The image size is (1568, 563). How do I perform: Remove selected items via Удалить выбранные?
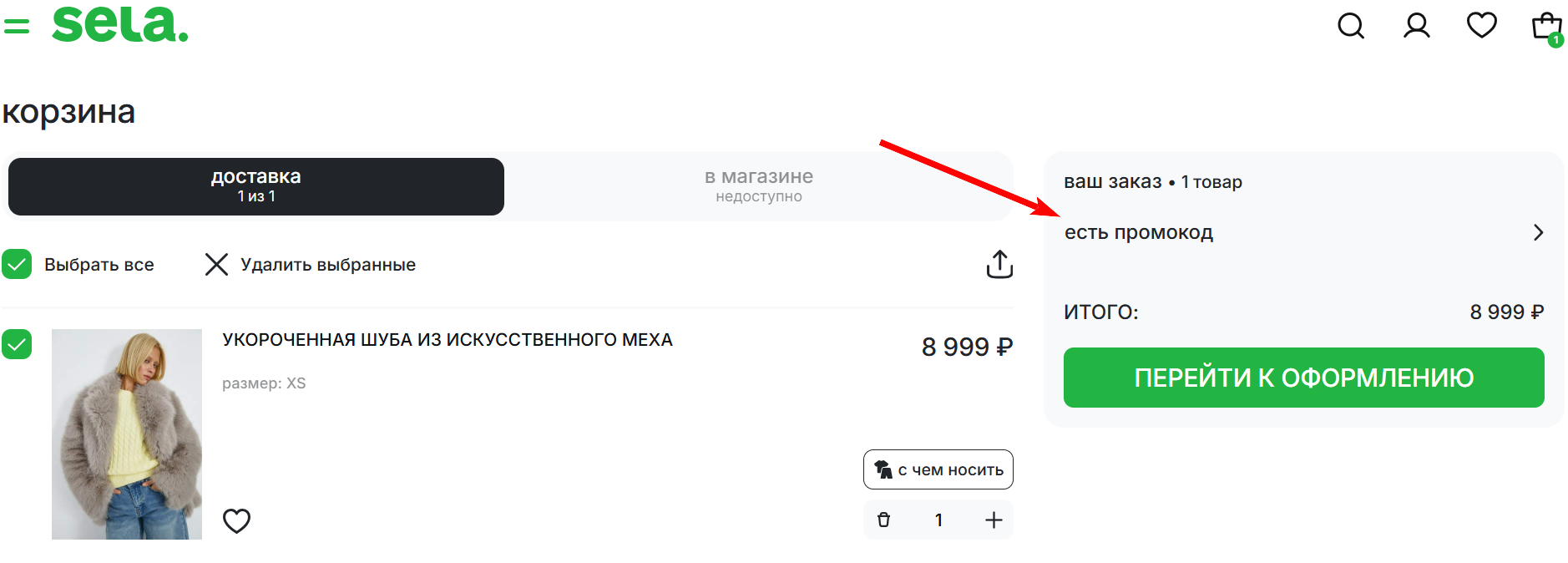[x=327, y=264]
